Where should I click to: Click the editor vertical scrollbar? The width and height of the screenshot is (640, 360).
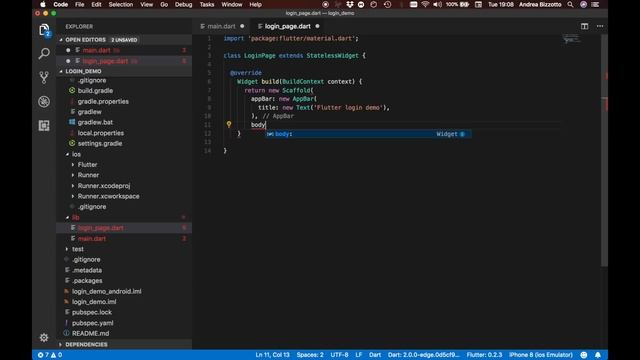604,150
